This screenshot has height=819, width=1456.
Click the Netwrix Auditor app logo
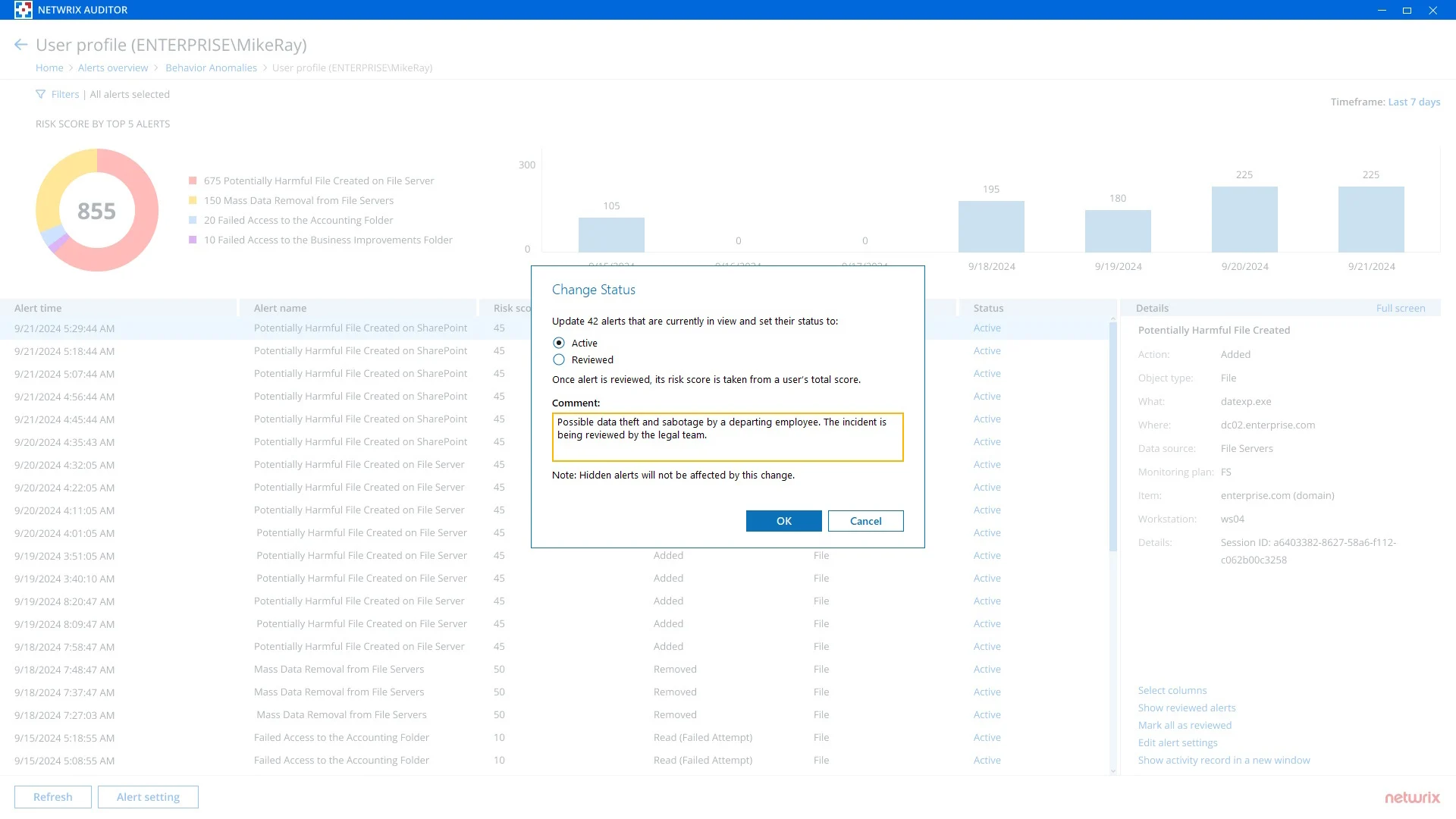coord(23,10)
